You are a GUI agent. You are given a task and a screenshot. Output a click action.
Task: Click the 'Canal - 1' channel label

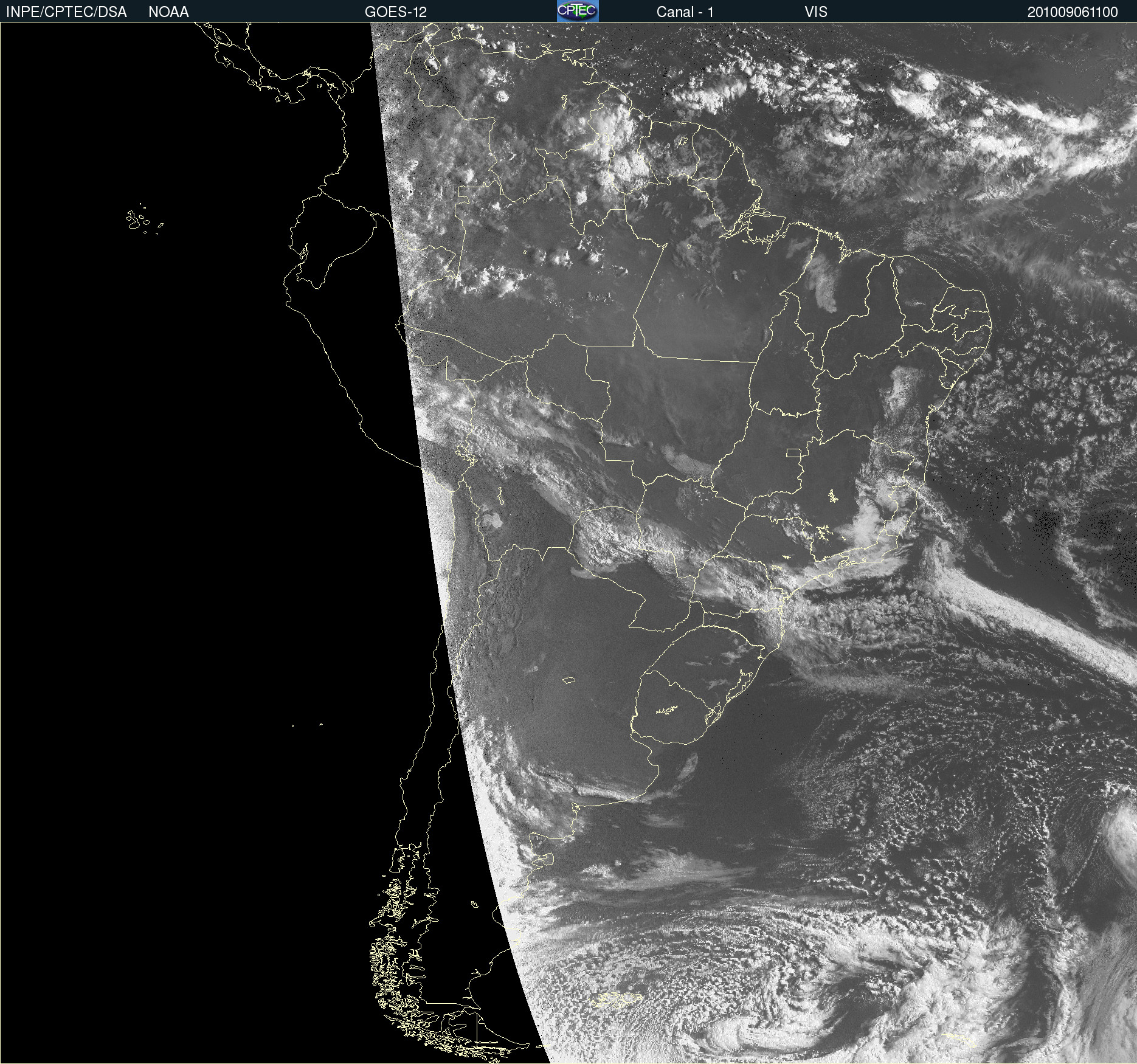click(x=685, y=12)
